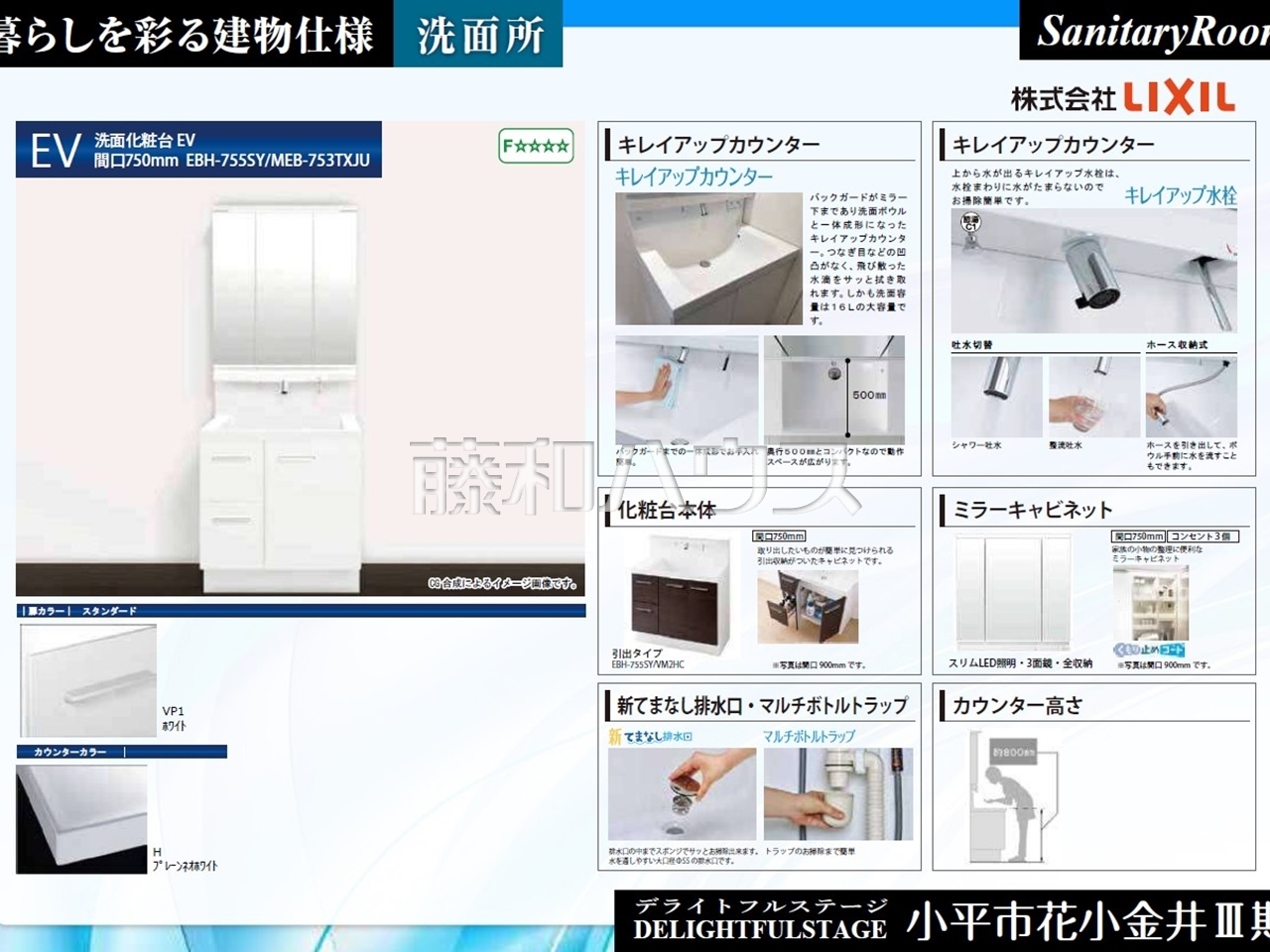
Task: Click the blue キレイアップカウンター subtitle
Action: 694,178
